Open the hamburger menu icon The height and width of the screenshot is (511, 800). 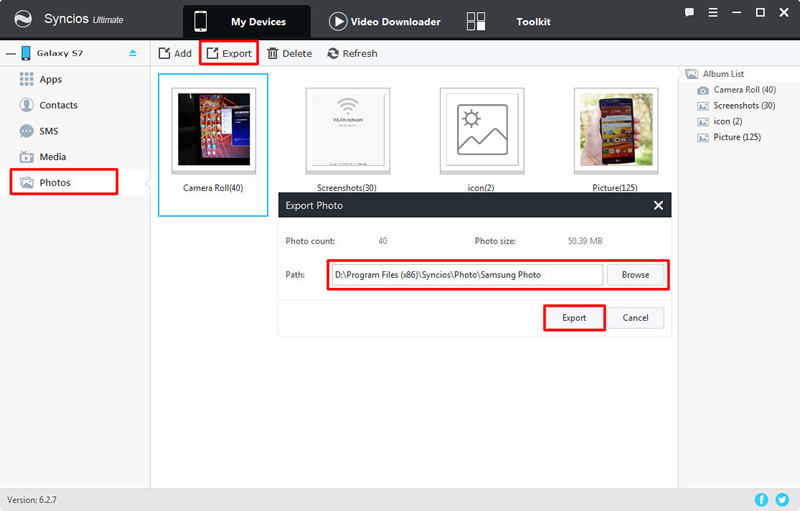point(713,12)
